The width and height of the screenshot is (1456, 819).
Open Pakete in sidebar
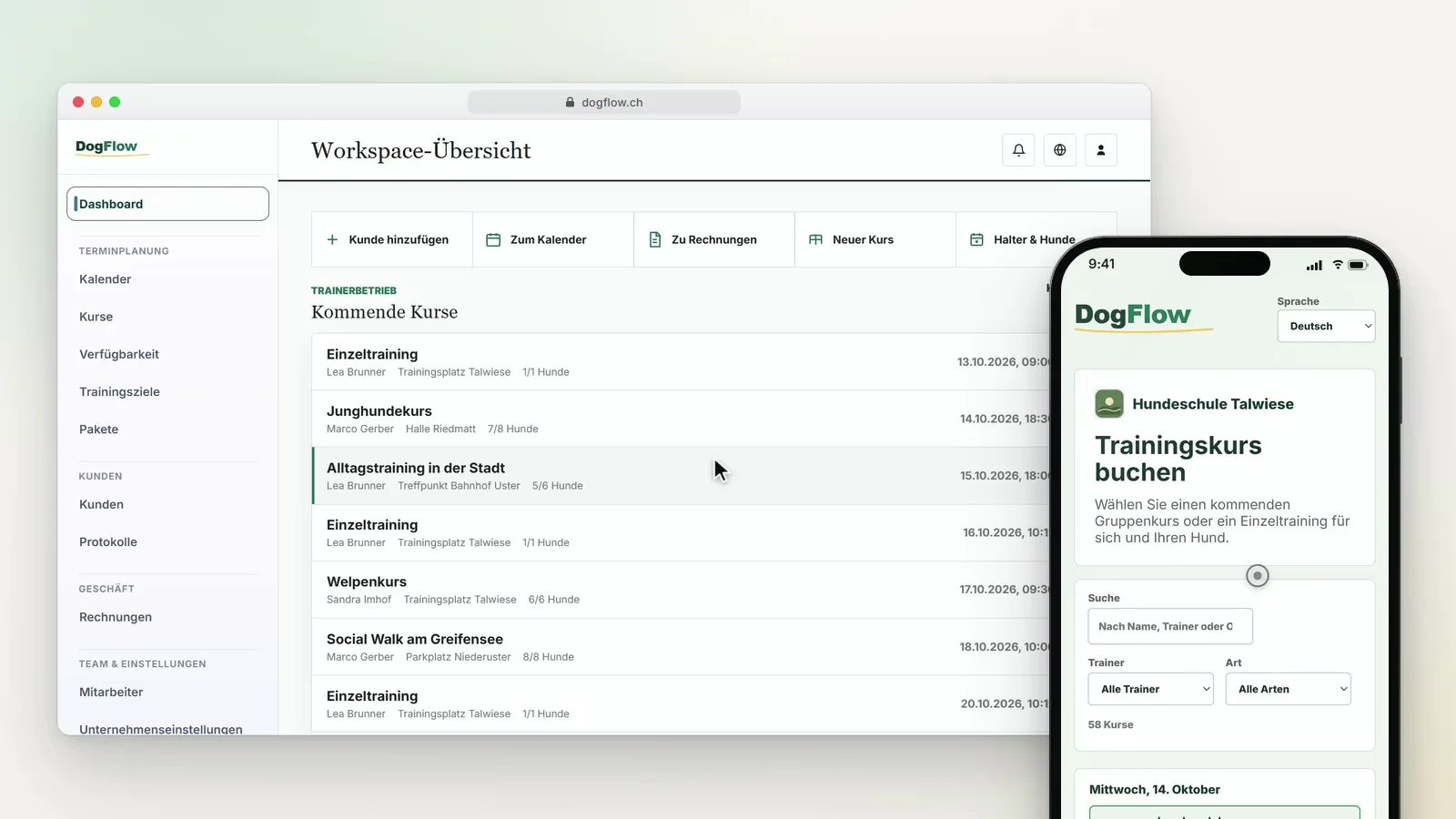point(99,430)
